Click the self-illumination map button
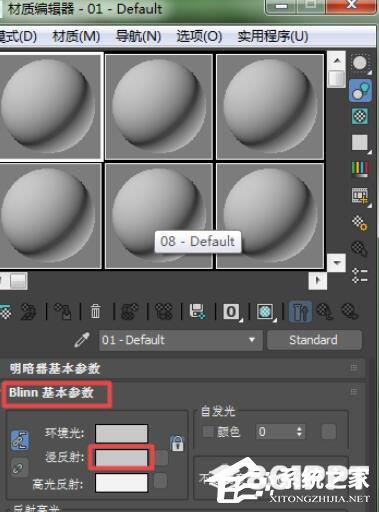This screenshot has height=512, width=379. (x=328, y=432)
